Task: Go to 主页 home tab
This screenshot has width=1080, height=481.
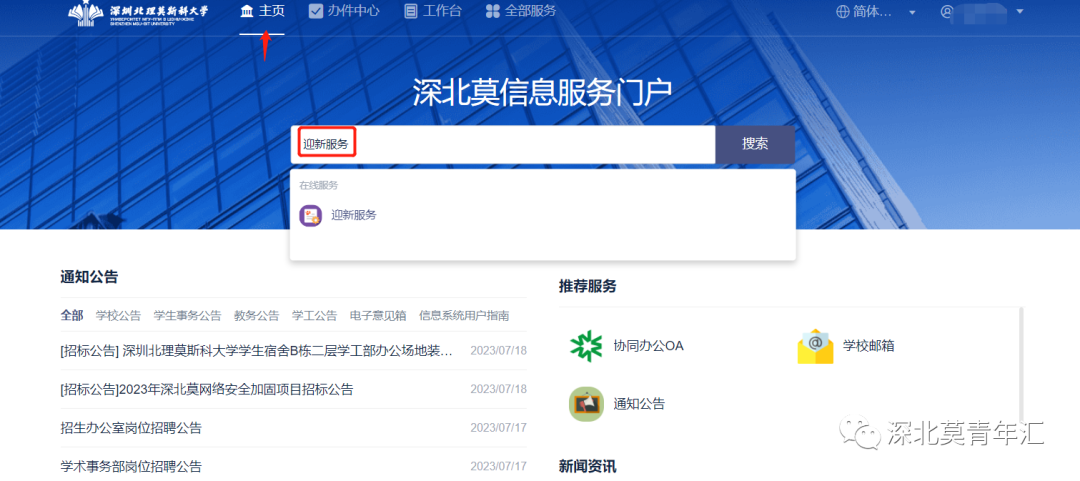Action: tap(262, 12)
